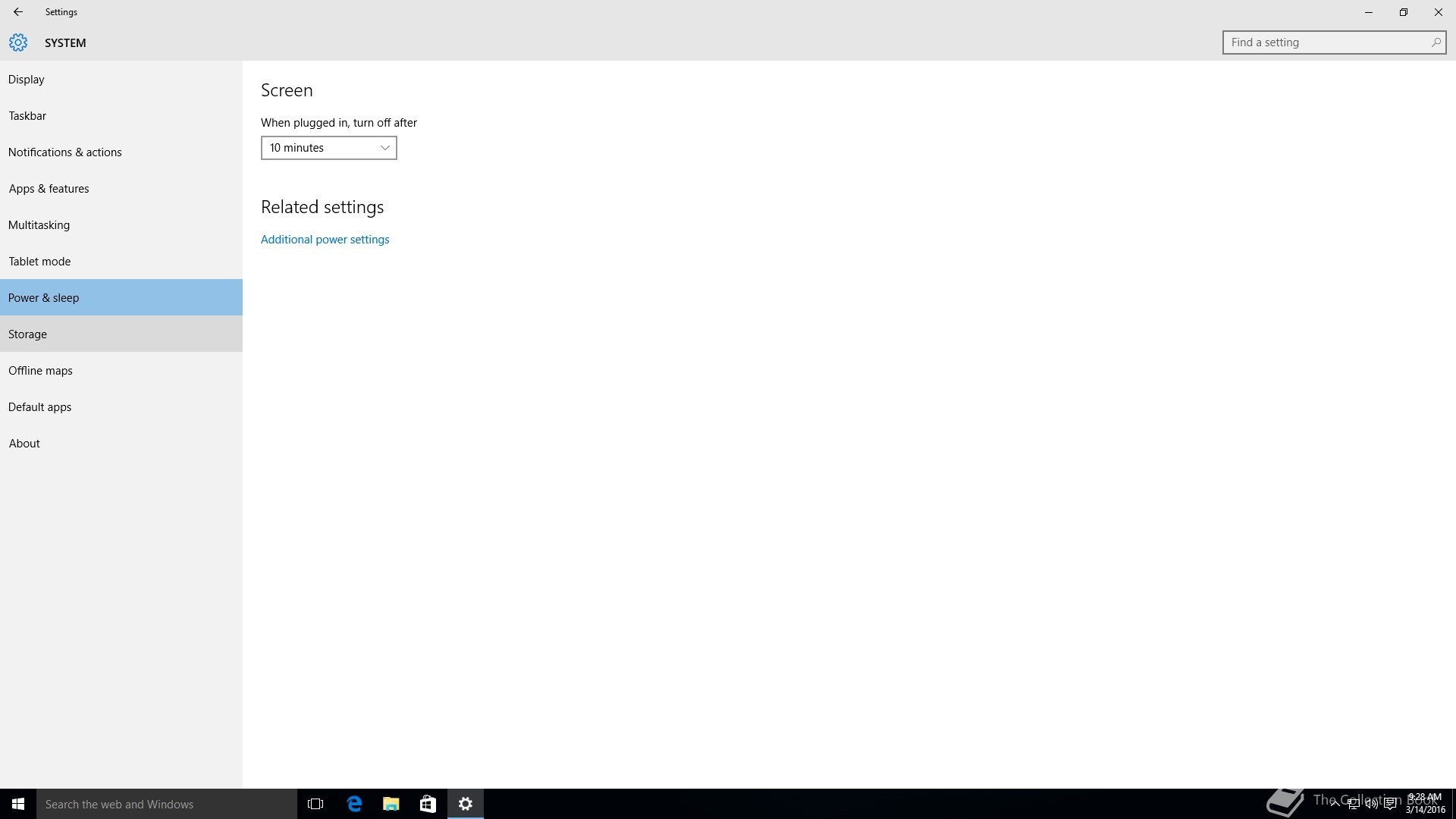Screen dimensions: 1456x819
Task: Launch Microsoft Edge from taskbar
Action: [x=354, y=804]
